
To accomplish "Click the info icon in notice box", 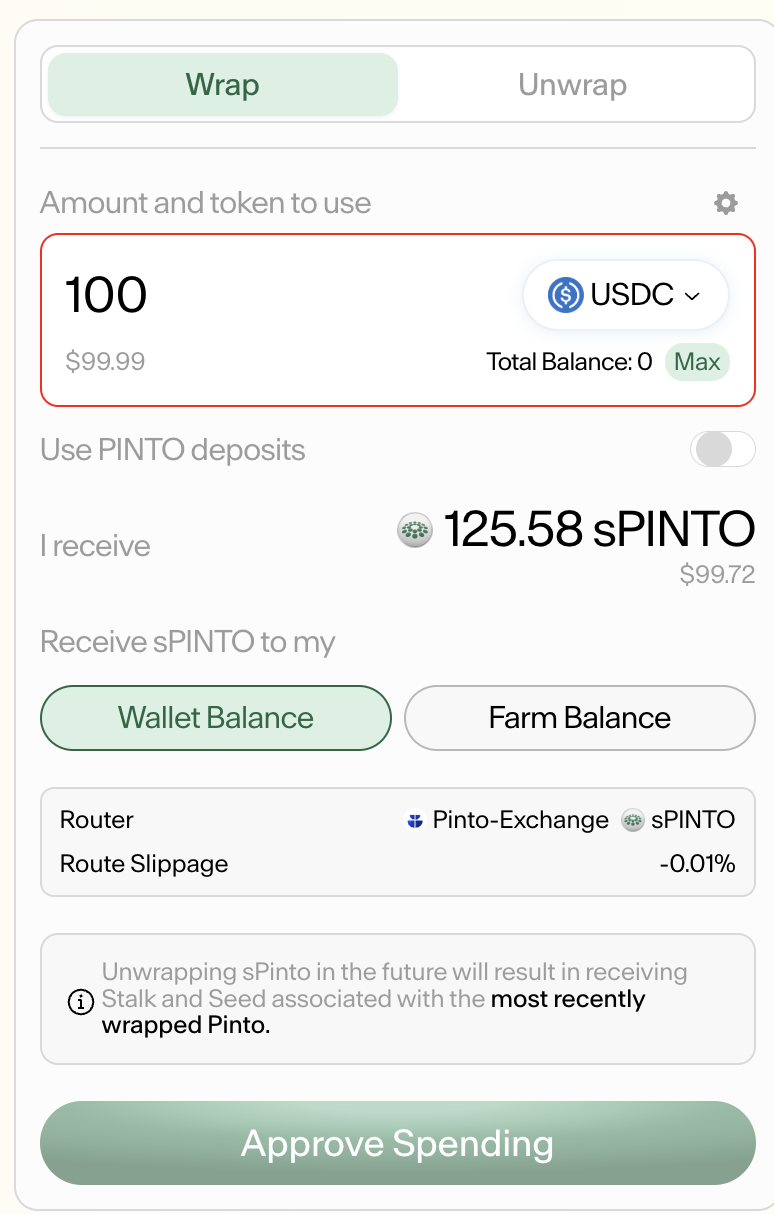I will pyautogui.click(x=80, y=1000).
